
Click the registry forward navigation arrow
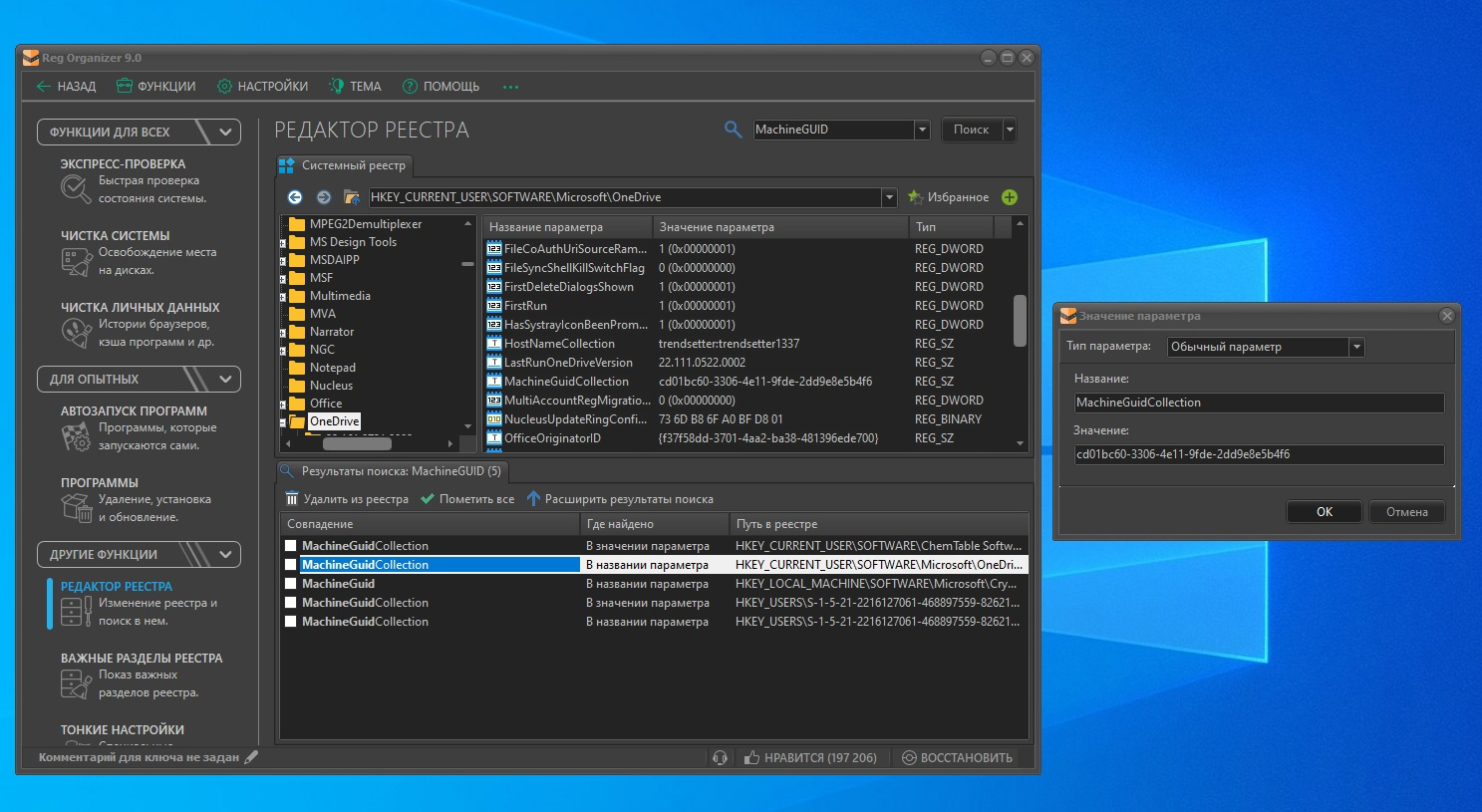[323, 197]
